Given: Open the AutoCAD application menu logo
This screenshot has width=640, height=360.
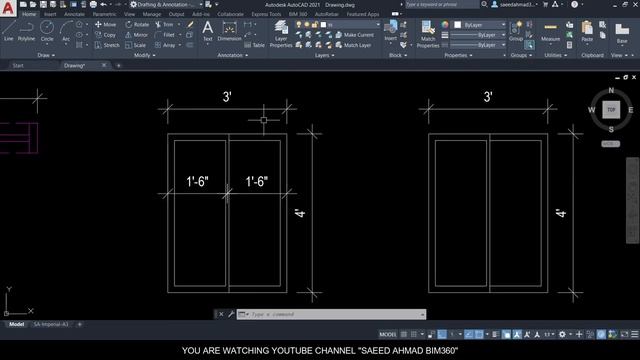Looking at the screenshot, I should coord(8,8).
